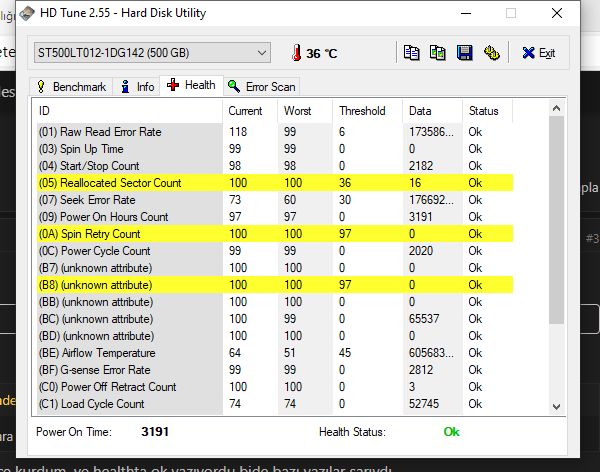Viewport: 600px width, 472px height.
Task: Select the G-sense Error Rate row
Action: coord(275,370)
